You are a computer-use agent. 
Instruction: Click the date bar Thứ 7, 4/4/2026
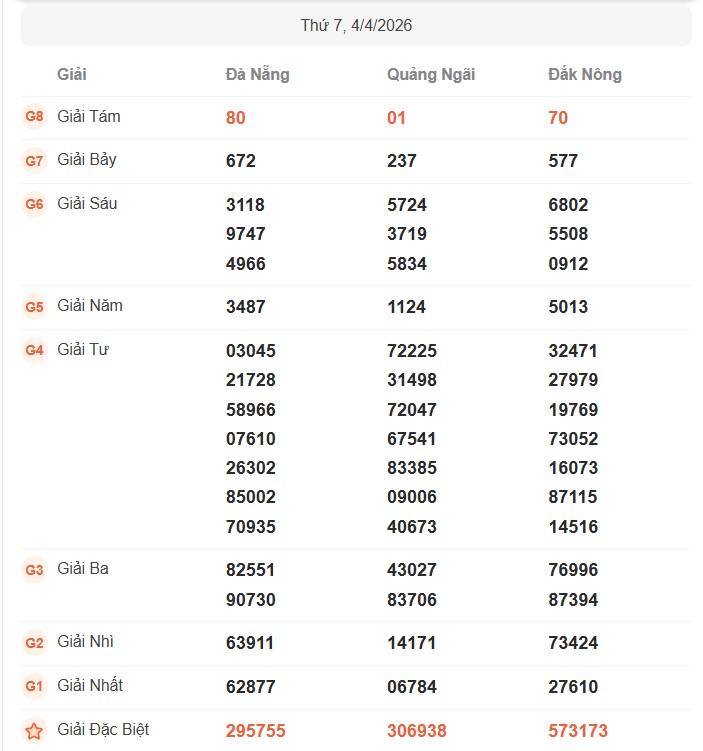[356, 25]
